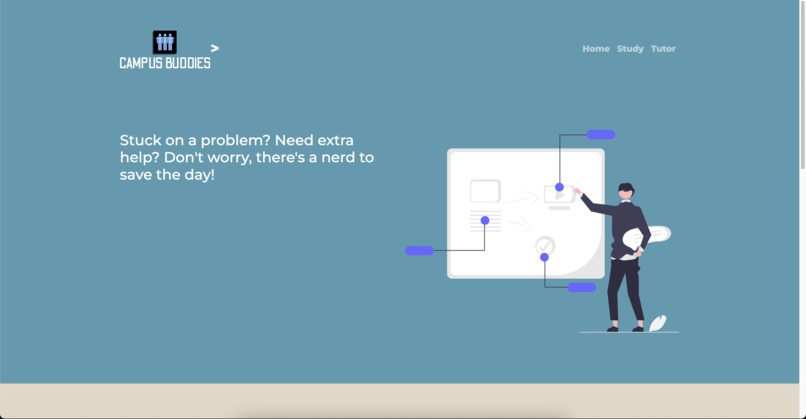Image resolution: width=806 pixels, height=419 pixels.
Task: Click the CAMPUS BUDDIES brand text
Action: tap(165, 63)
